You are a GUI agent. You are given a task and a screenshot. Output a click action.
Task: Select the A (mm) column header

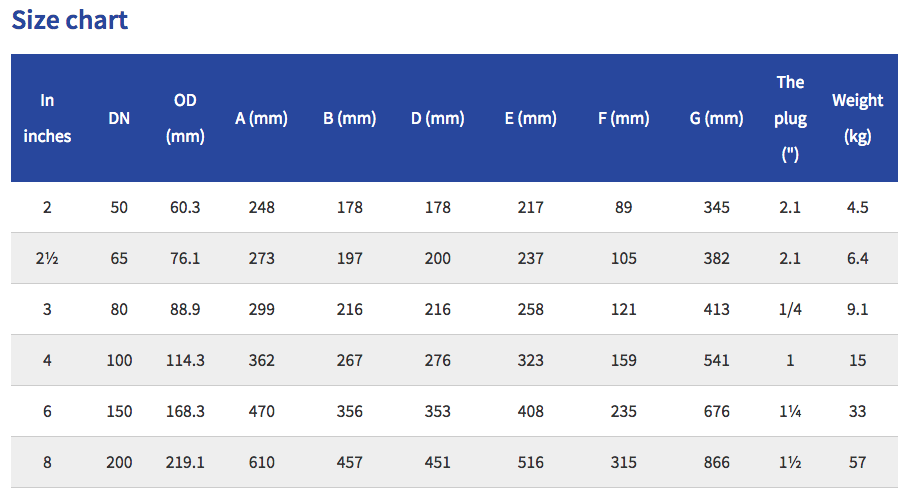coord(261,118)
